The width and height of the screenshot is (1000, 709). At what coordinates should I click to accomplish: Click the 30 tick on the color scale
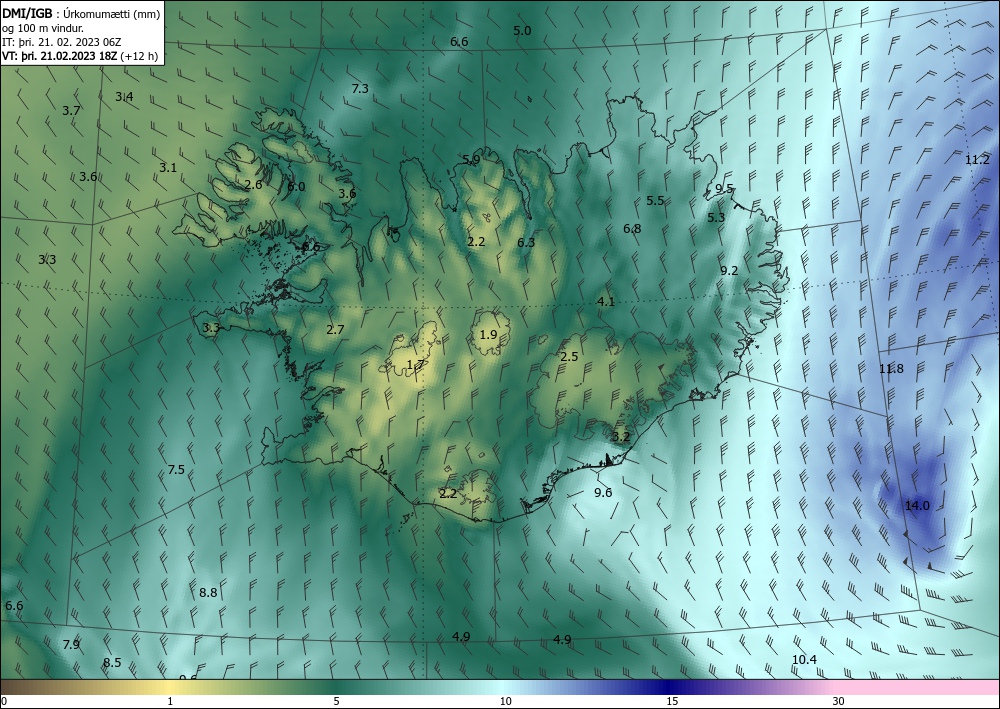(838, 701)
